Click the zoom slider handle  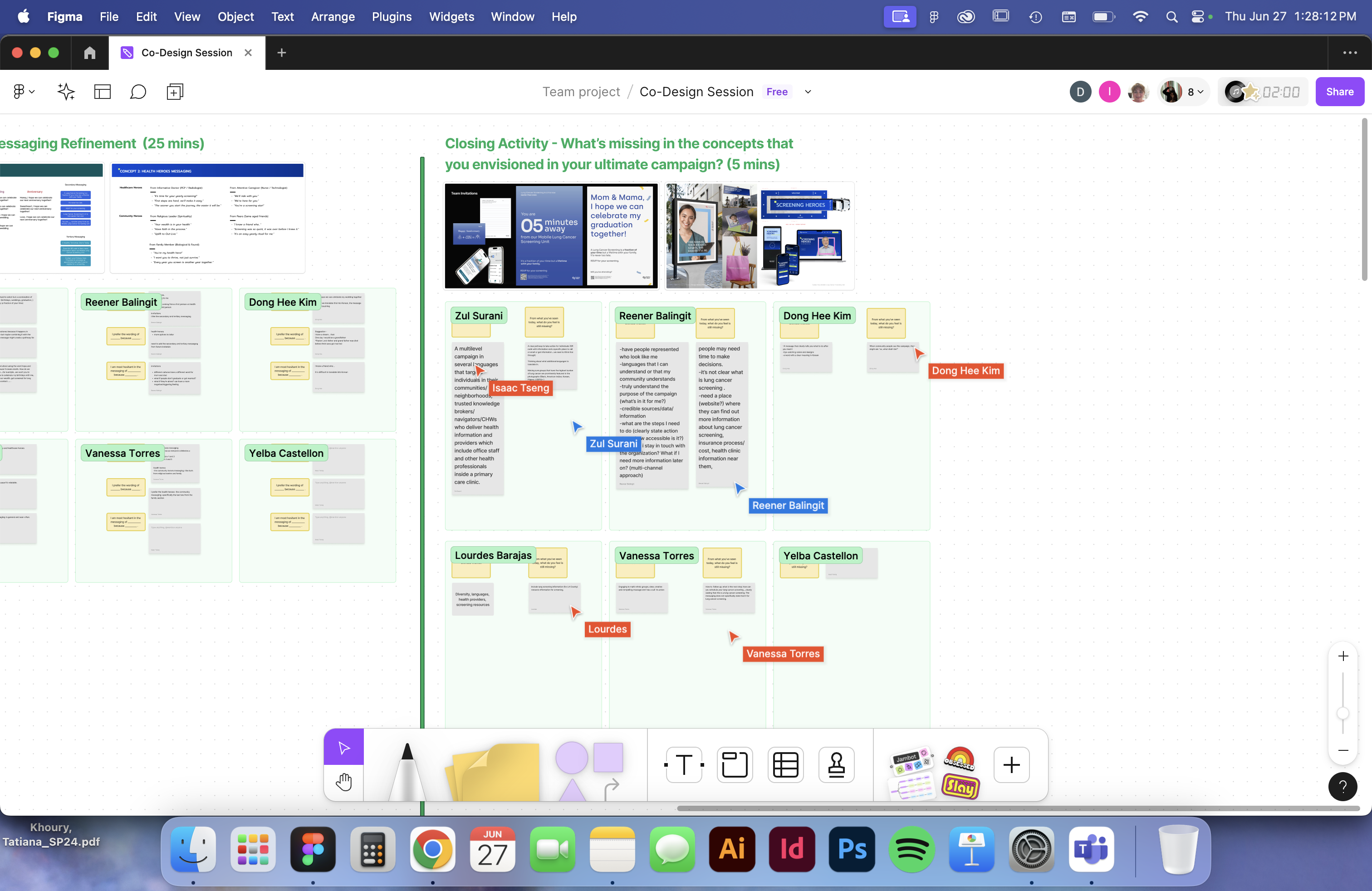tap(1343, 714)
